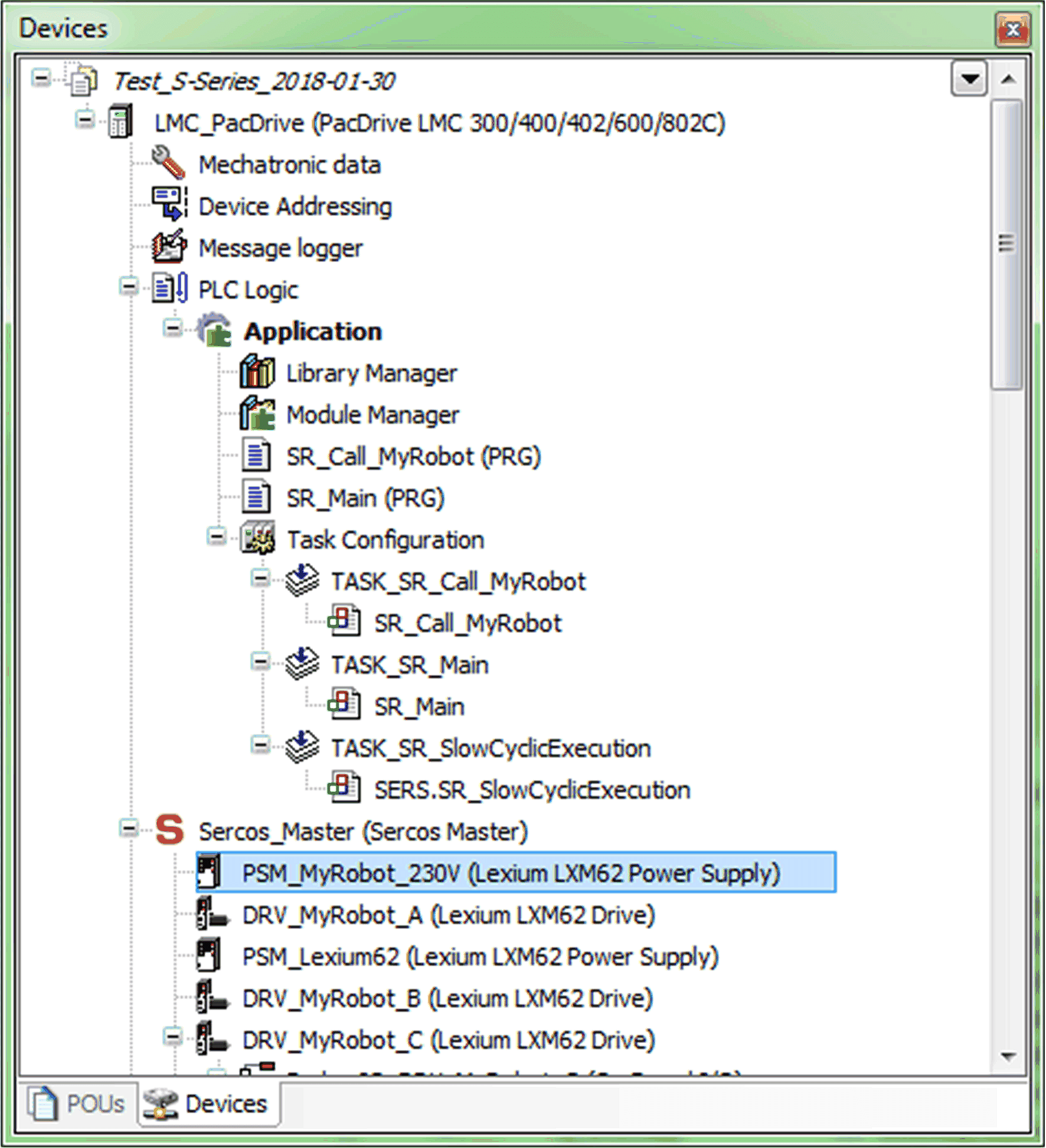1046x1148 pixels.
Task: Click the scrollbar down arrow
Action: click(x=1008, y=1055)
